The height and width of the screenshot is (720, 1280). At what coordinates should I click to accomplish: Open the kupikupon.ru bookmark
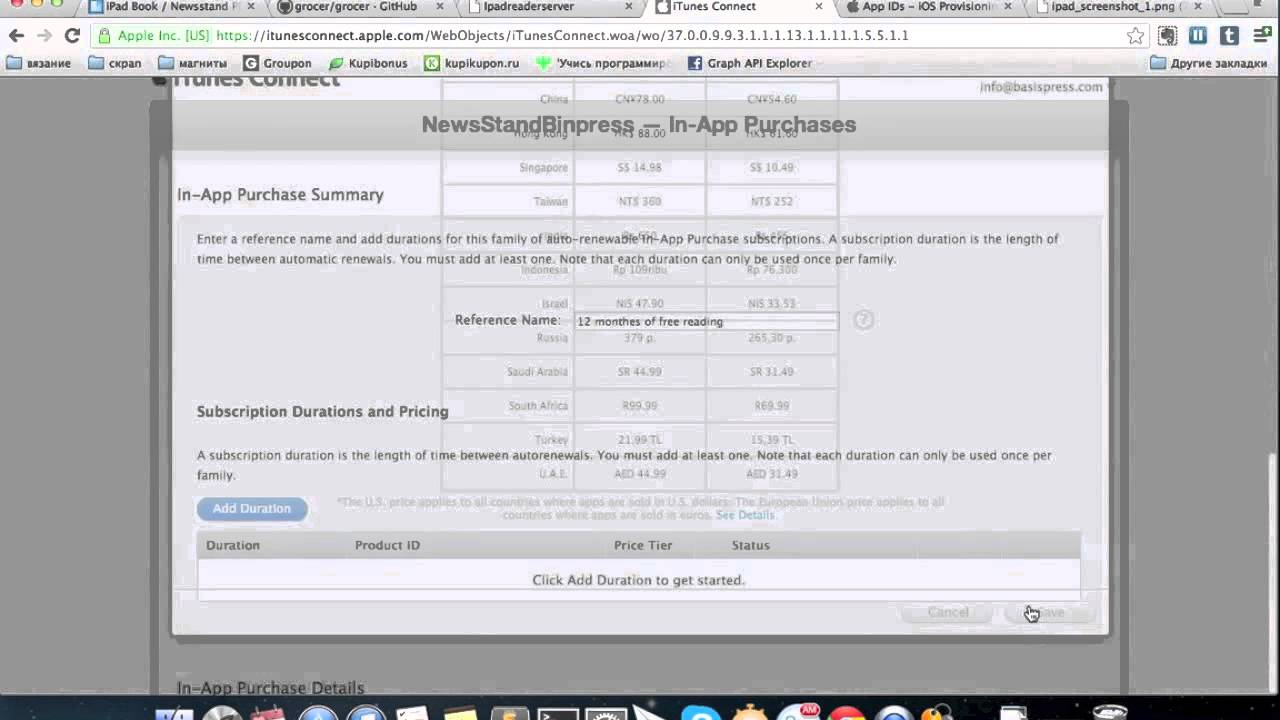point(472,63)
